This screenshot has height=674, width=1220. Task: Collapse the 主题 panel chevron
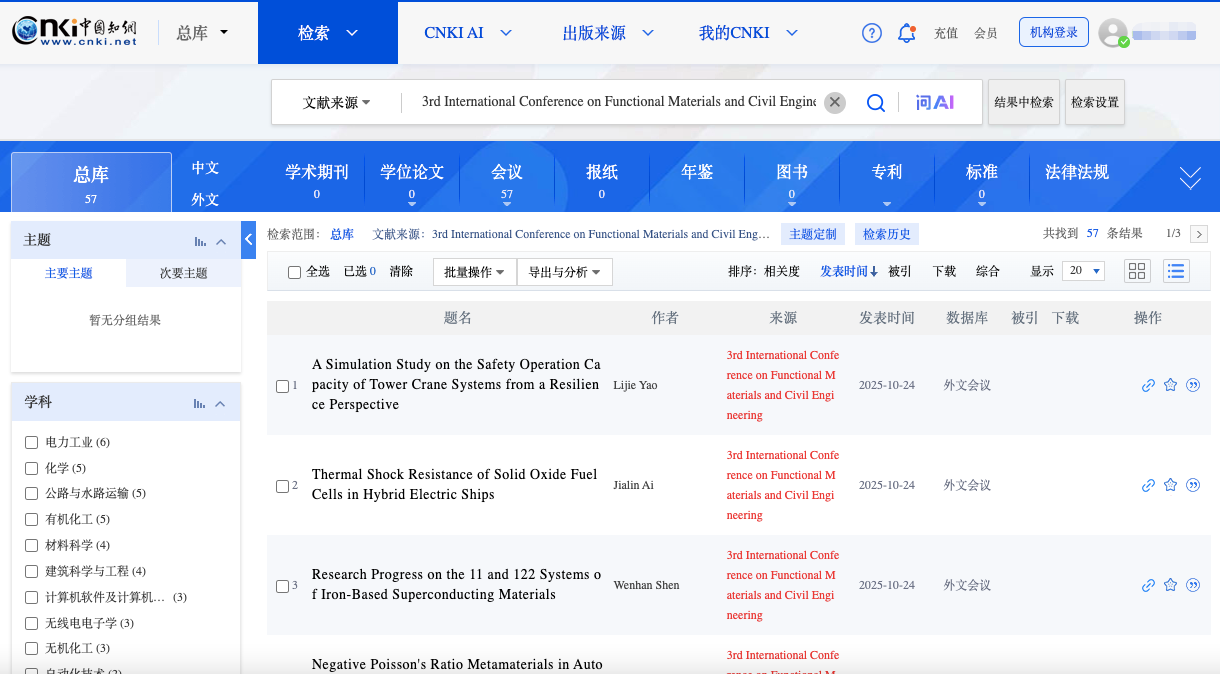point(221,241)
